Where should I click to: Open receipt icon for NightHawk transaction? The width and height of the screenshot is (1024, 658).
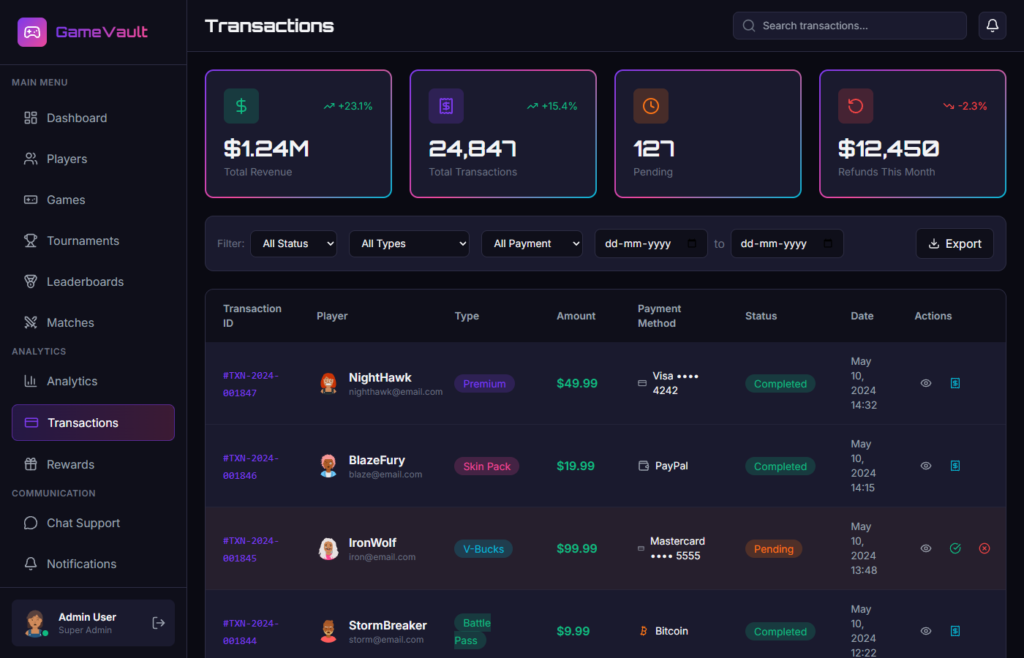coord(955,383)
